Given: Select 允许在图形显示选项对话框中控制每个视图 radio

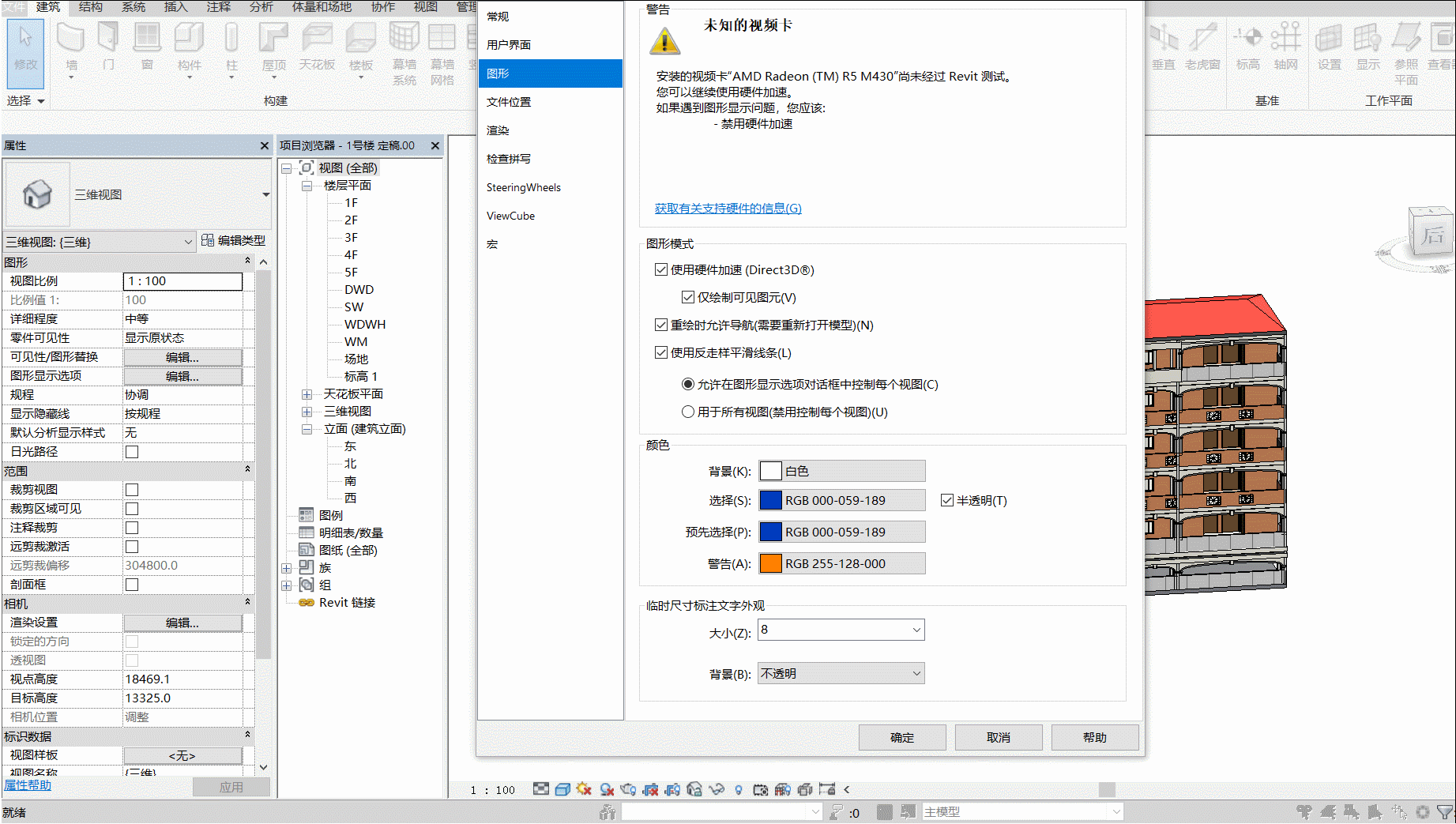Looking at the screenshot, I should click(688, 384).
